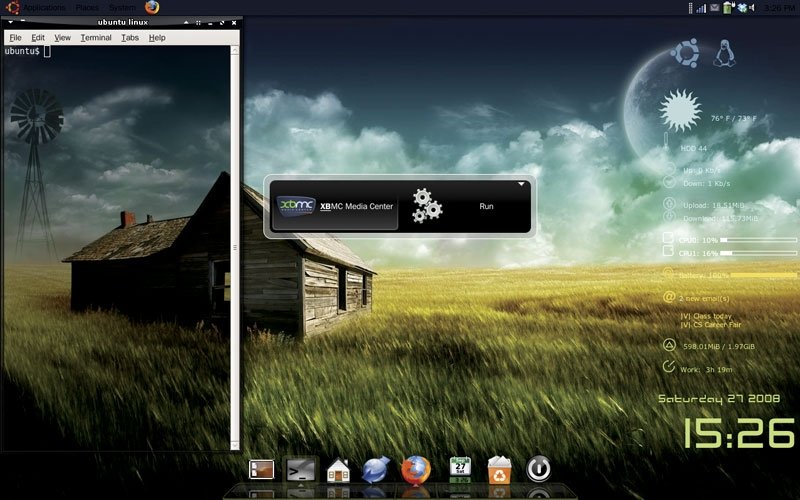800x500 pixels.
Task: Click the 'Work: 3h 19m' text
Action: pos(706,369)
